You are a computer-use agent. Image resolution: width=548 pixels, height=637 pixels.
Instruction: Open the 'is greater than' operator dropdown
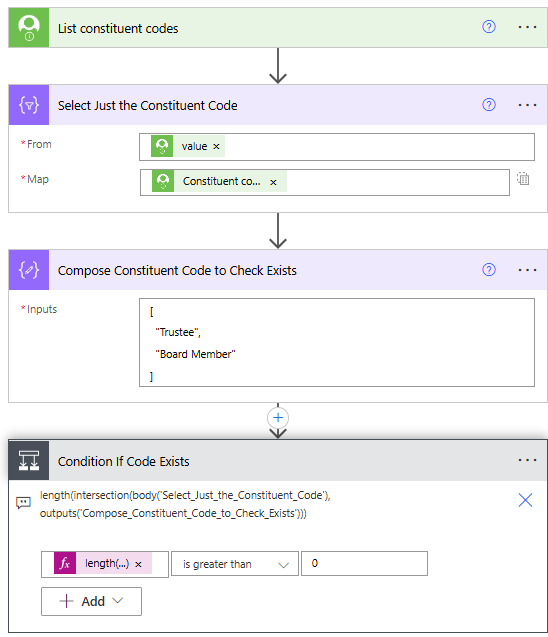pos(235,564)
